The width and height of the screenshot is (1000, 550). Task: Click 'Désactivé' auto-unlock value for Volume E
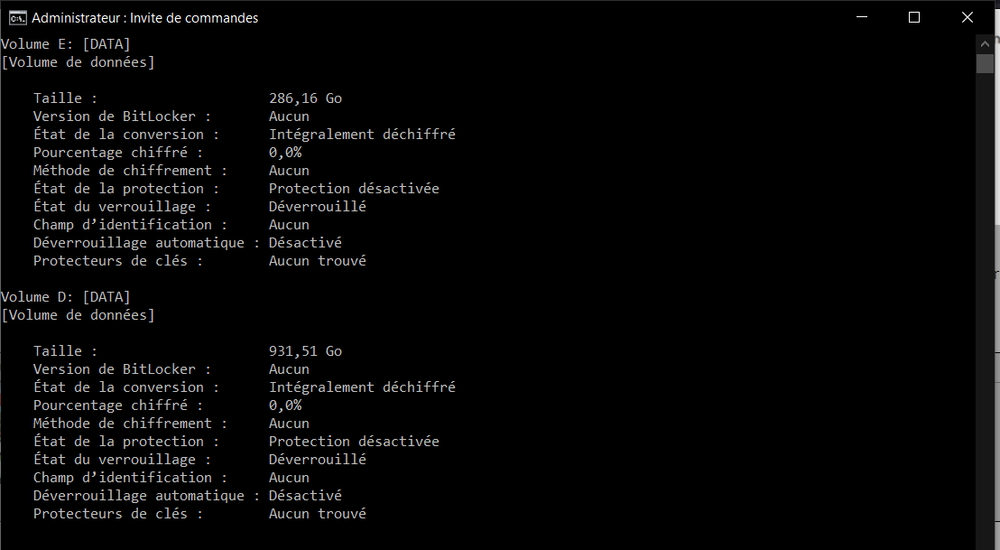pyautogui.click(x=305, y=242)
